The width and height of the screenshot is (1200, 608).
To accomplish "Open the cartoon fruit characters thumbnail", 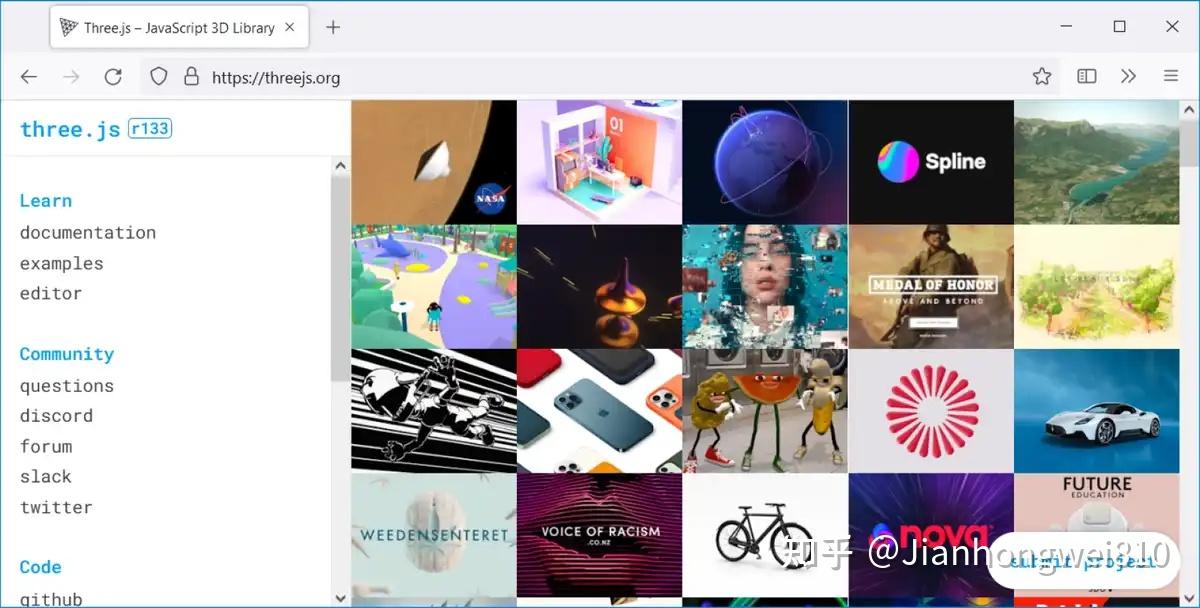I will point(765,411).
